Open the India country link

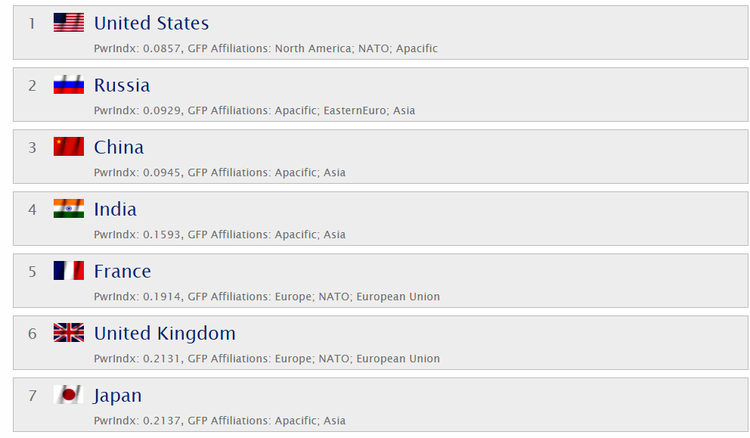click(115, 209)
